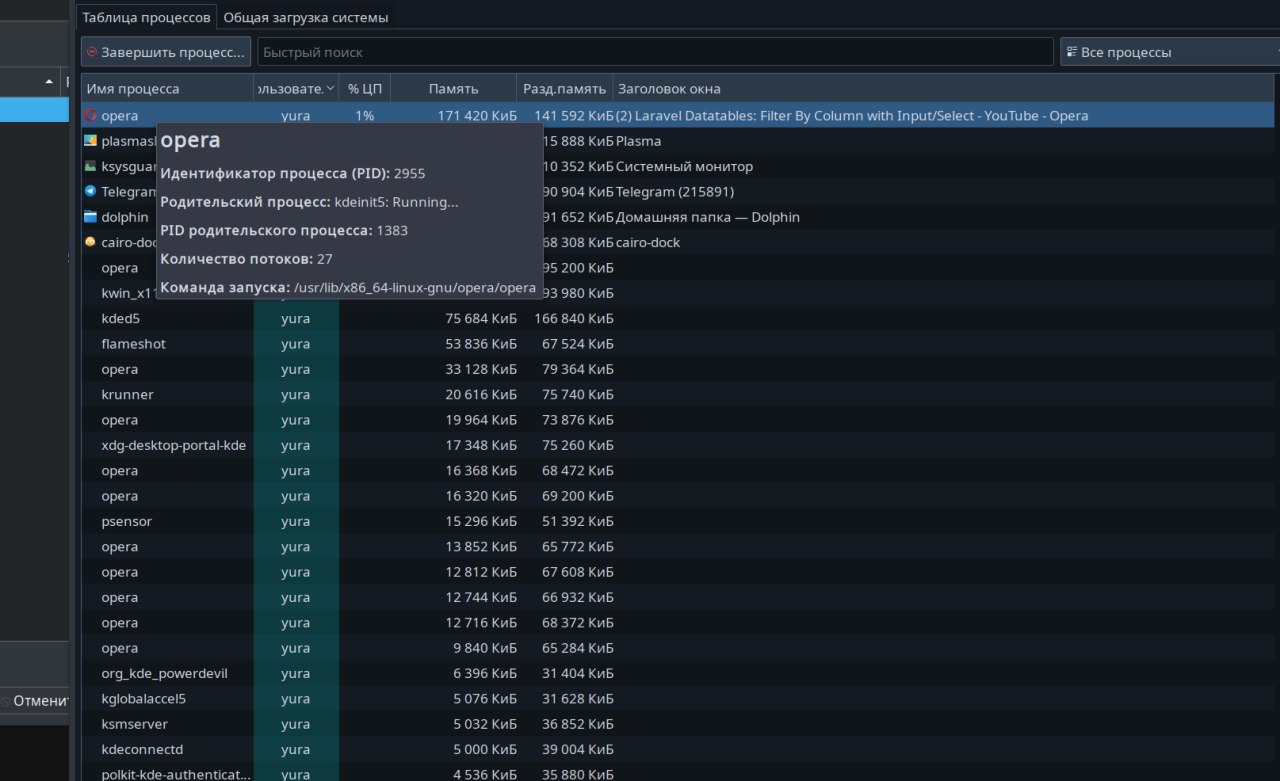Select the Системный монитор window title

(684, 166)
